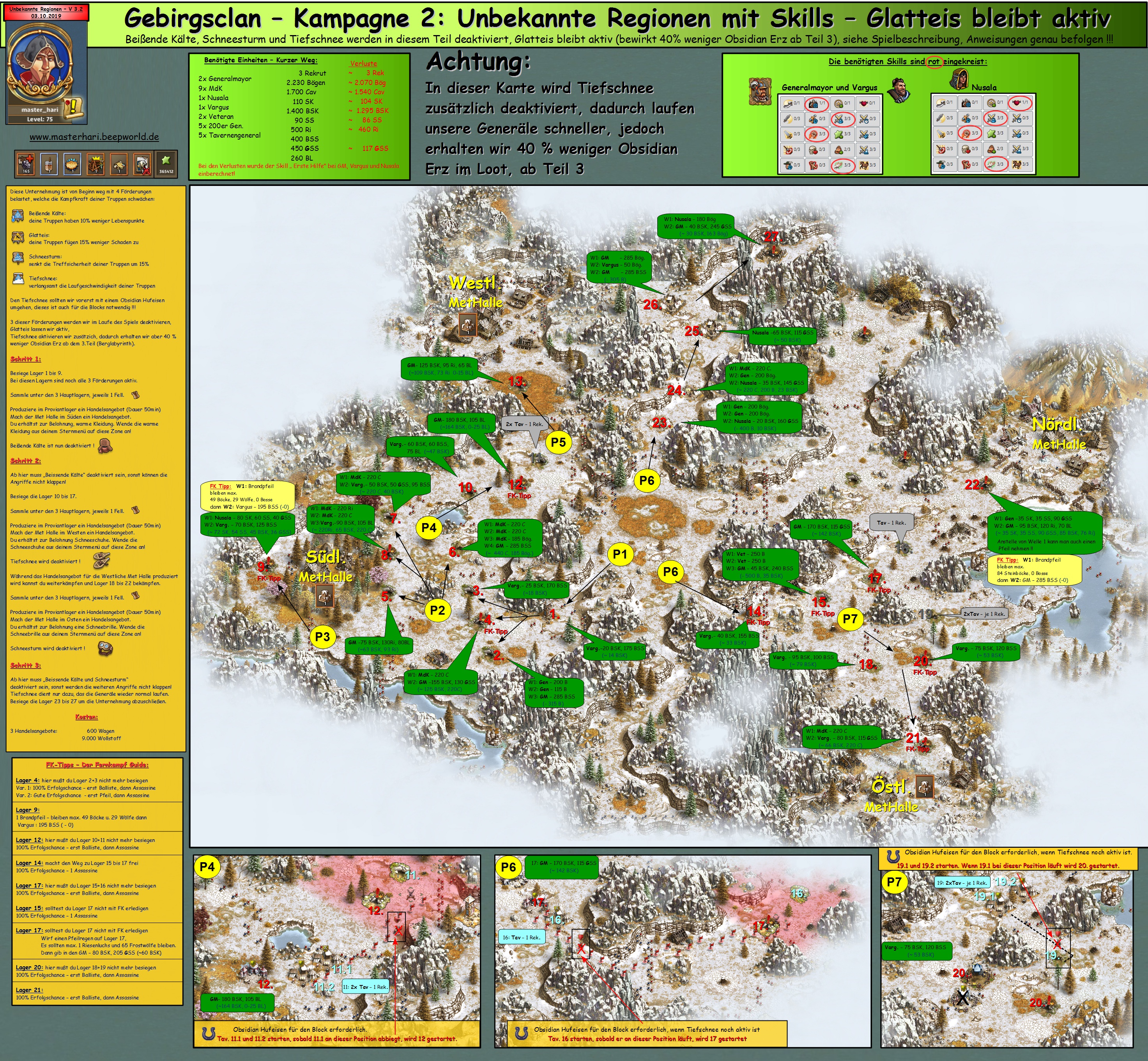Click the circled heart 1/1 skill in Nusala's table
The image size is (1148, 1061).
pyautogui.click(x=1020, y=103)
